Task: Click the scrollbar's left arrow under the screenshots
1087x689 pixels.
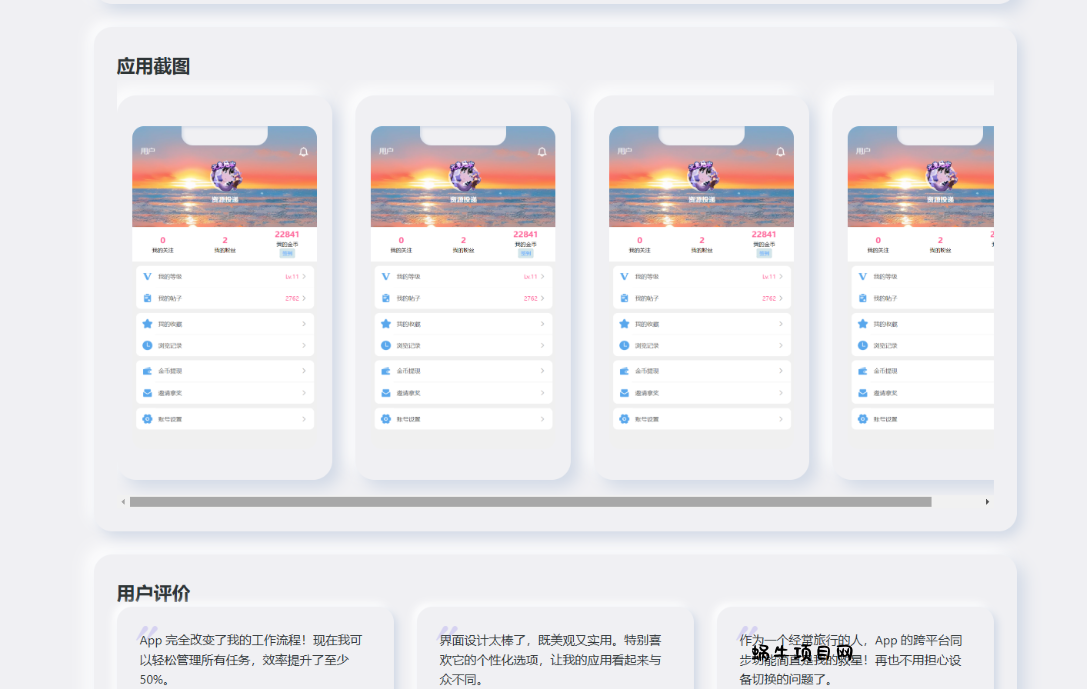Action: 123,502
